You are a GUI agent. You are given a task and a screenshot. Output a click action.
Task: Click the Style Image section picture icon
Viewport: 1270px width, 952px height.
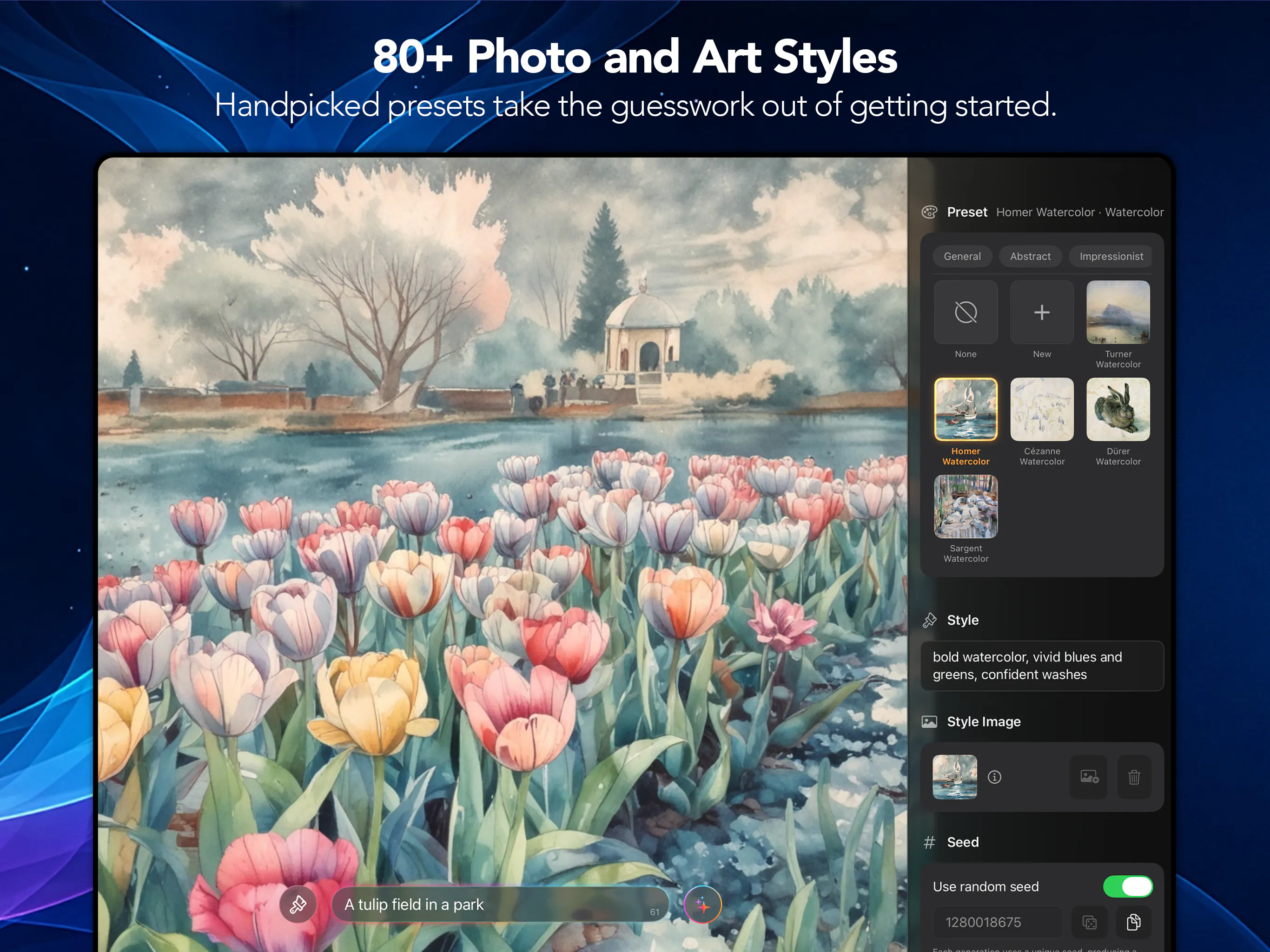(929, 722)
